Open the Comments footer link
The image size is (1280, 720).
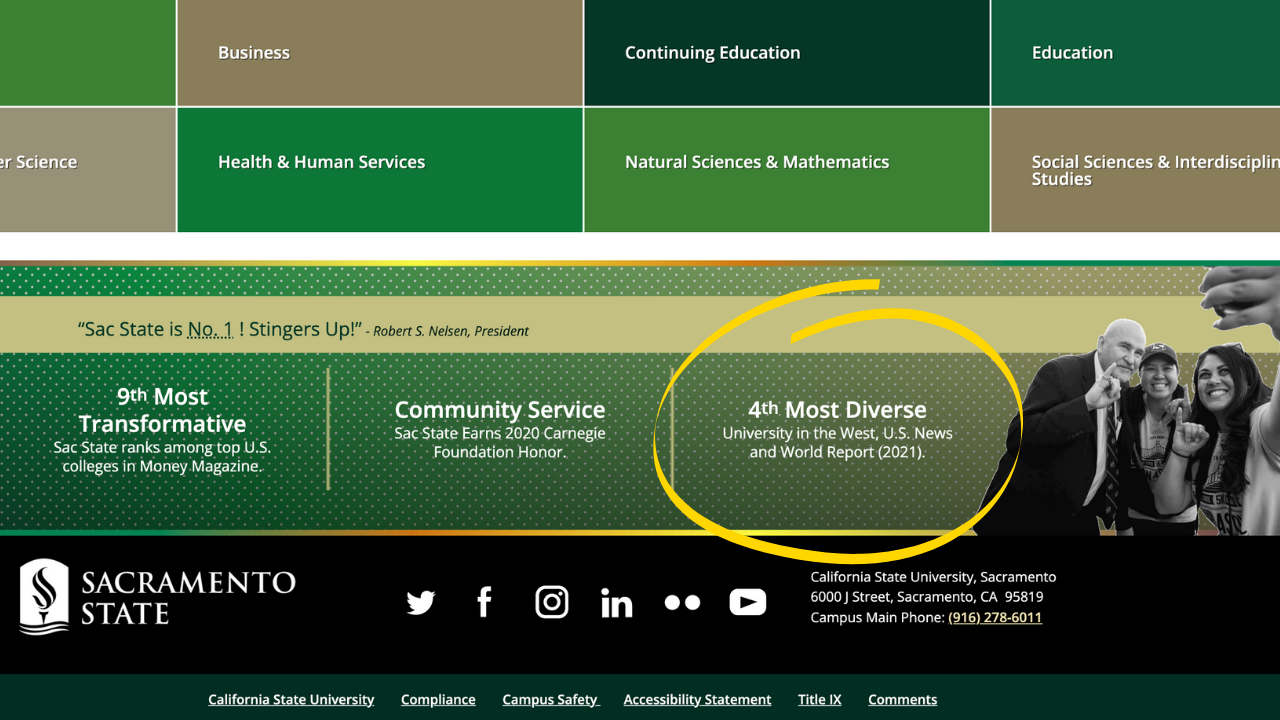pos(902,699)
